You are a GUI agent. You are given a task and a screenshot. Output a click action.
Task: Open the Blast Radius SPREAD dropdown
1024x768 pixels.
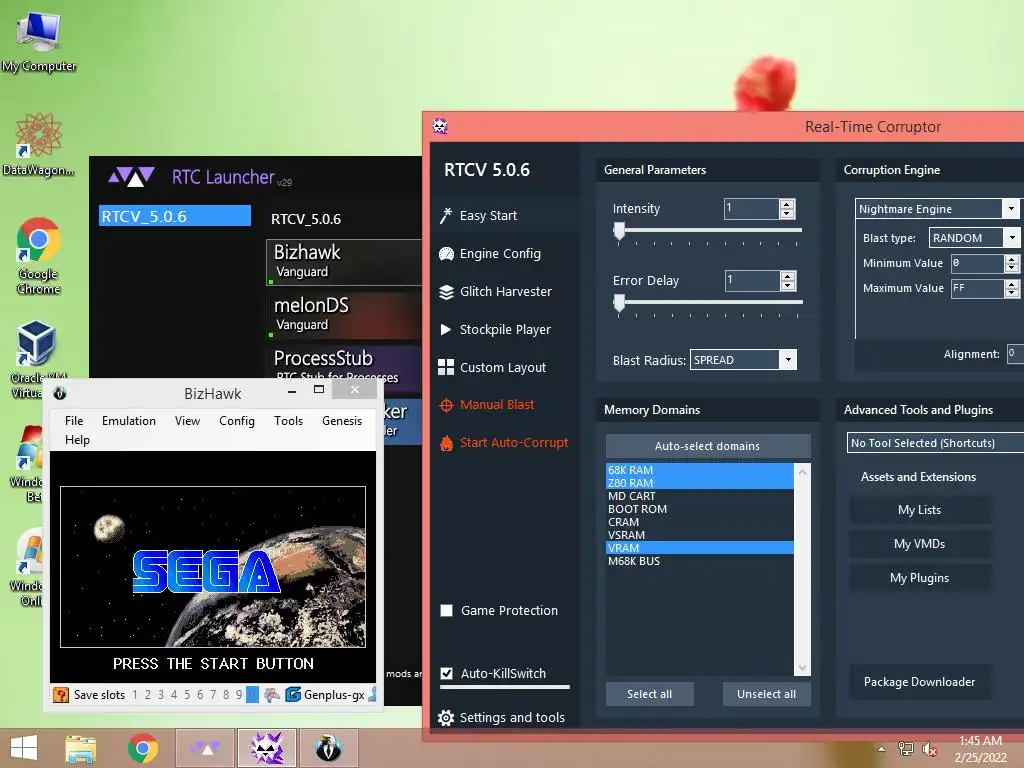[788, 360]
